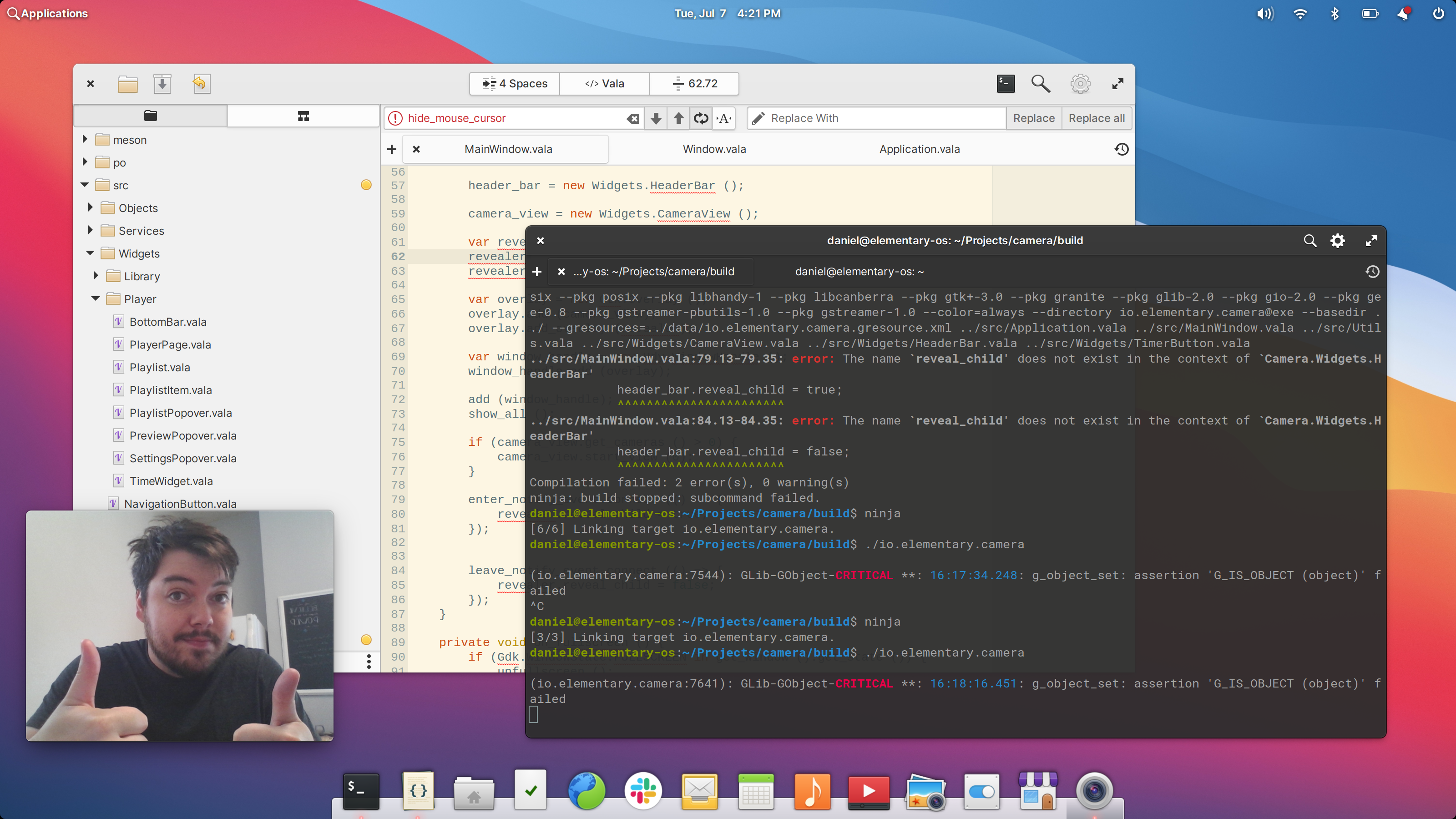Open closed-tabs history icon beside Application.vala tab

[x=1122, y=149]
